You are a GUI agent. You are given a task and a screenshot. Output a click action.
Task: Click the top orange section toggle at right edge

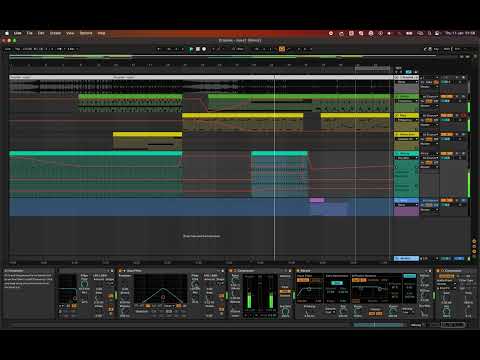474,241
